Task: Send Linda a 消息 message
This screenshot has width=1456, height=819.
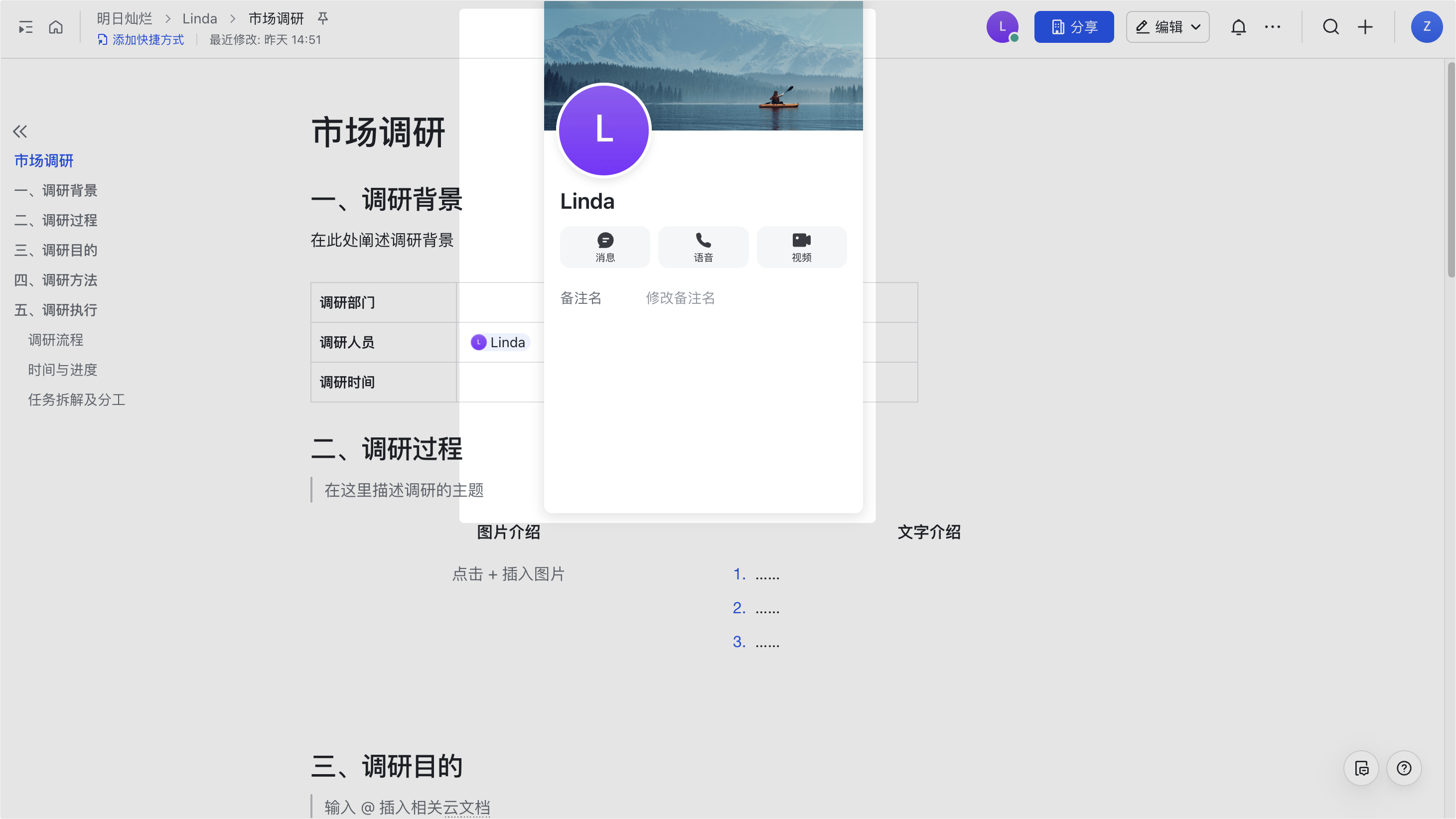Action: point(605,247)
